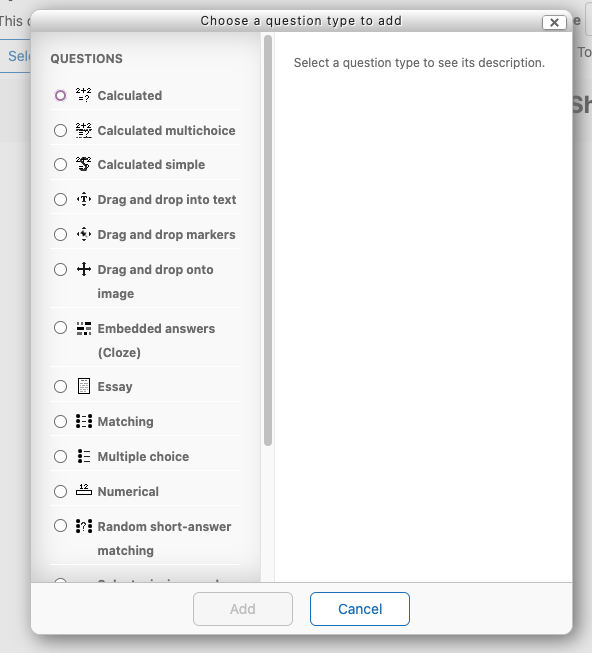The width and height of the screenshot is (592, 653).
Task: Click the Drag and drop onto image icon
Action: click(84, 269)
